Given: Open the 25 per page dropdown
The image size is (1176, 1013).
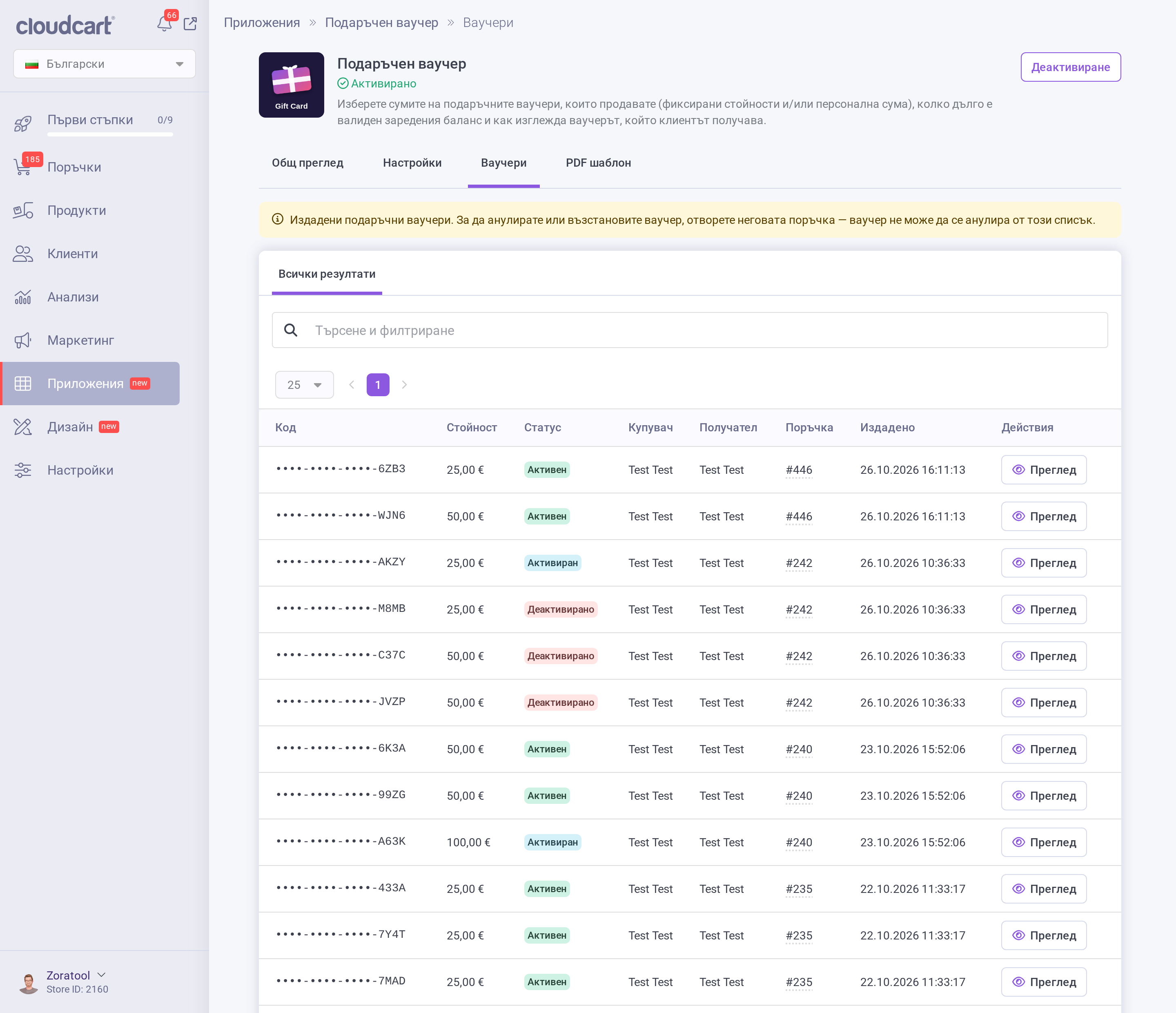Looking at the screenshot, I should pos(304,385).
